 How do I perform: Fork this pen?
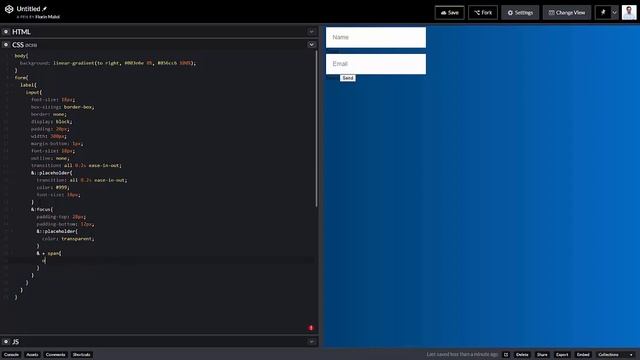tap(483, 13)
